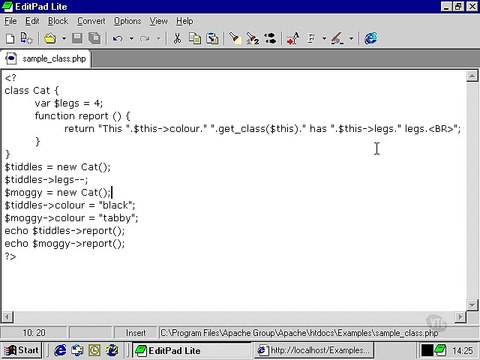Image resolution: width=480 pixels, height=360 pixels.
Task: Click the file path in the status bar
Action: click(299, 333)
